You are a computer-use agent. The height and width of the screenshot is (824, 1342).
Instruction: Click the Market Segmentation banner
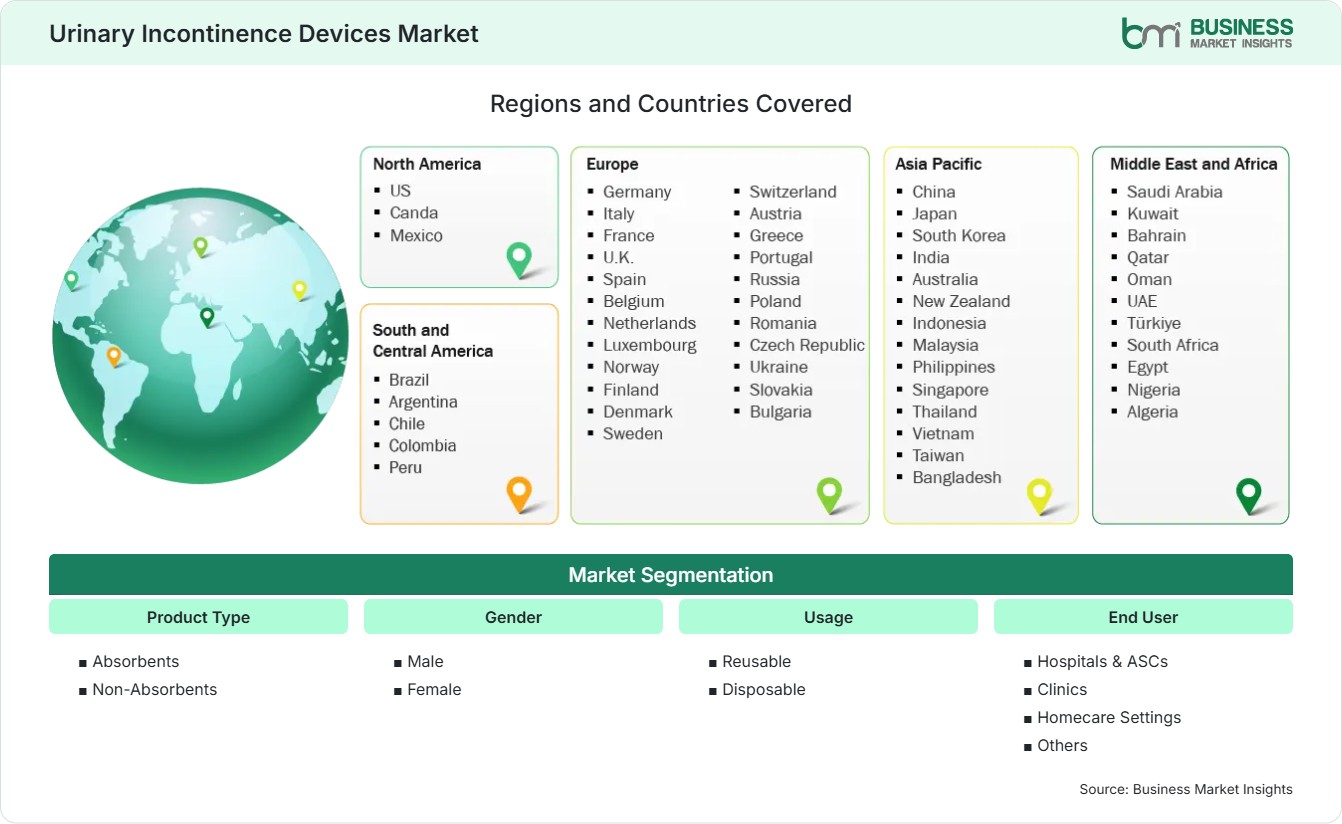[x=671, y=575]
